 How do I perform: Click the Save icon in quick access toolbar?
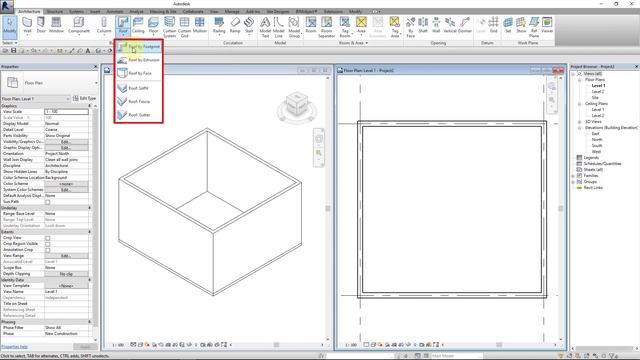click(13, 51)
